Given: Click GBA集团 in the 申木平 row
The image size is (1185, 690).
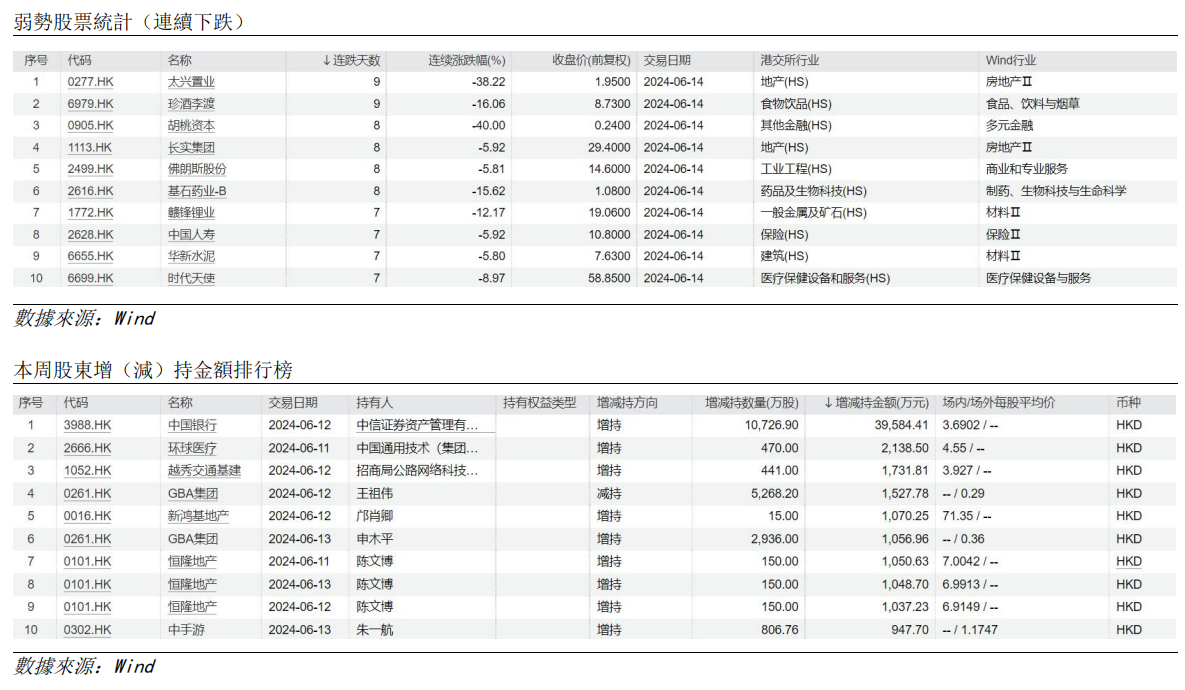Looking at the screenshot, I should (x=193, y=539).
